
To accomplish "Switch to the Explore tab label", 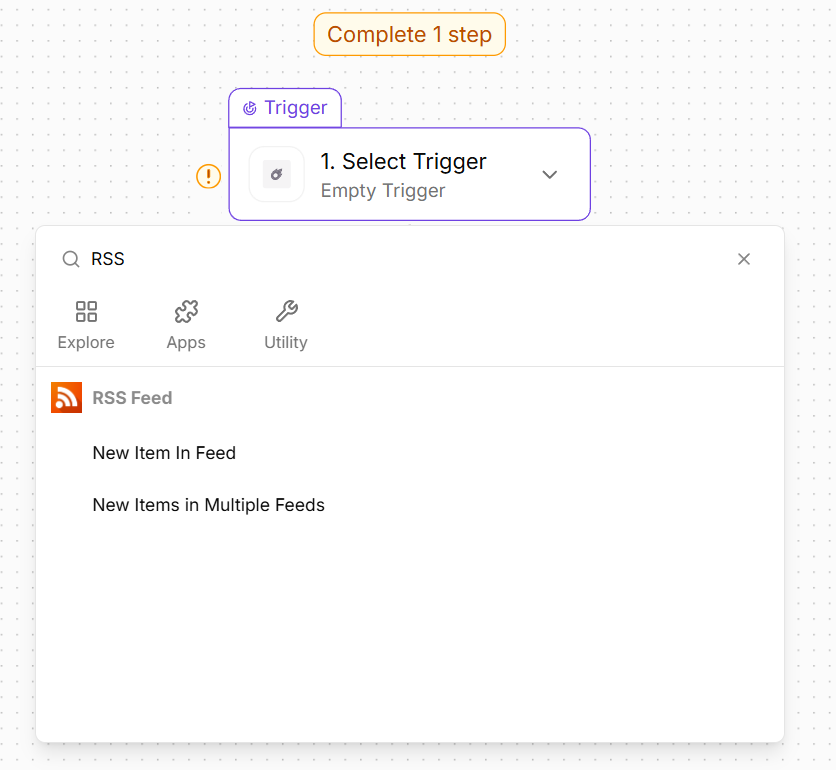I will [86, 342].
